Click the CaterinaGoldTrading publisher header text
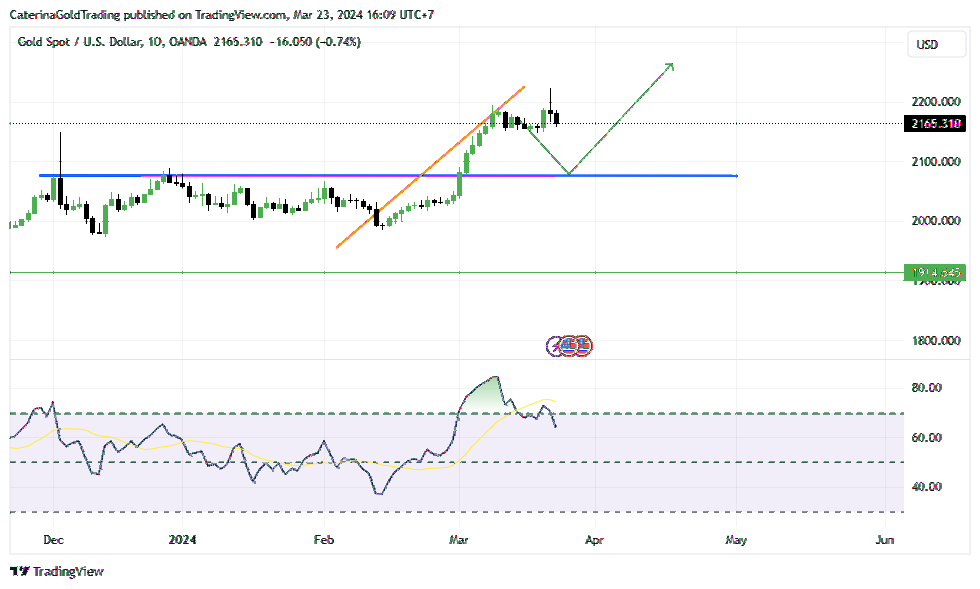Screen dimensions: 980x589 point(222,14)
